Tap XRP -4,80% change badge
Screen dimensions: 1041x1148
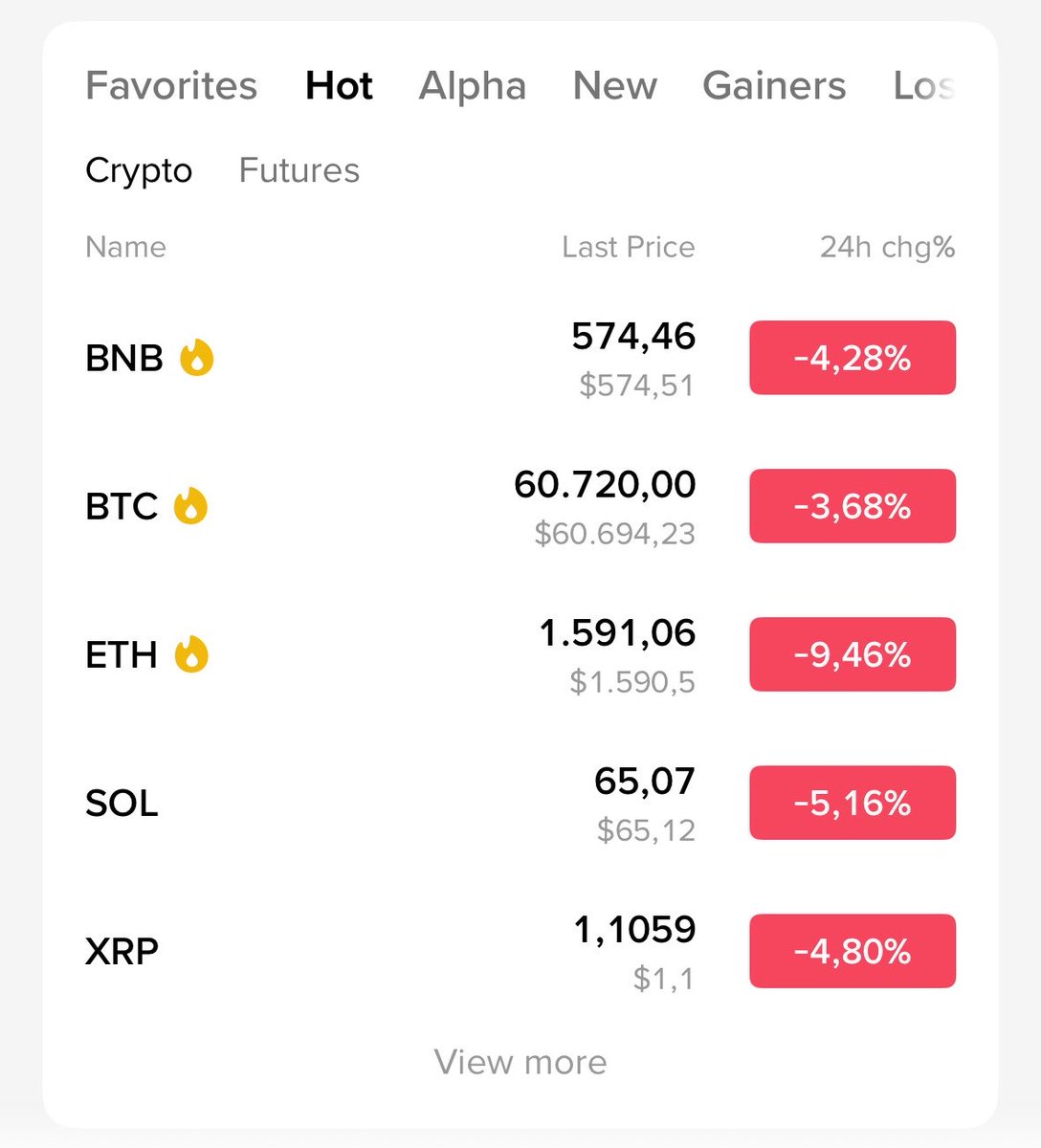tap(853, 951)
